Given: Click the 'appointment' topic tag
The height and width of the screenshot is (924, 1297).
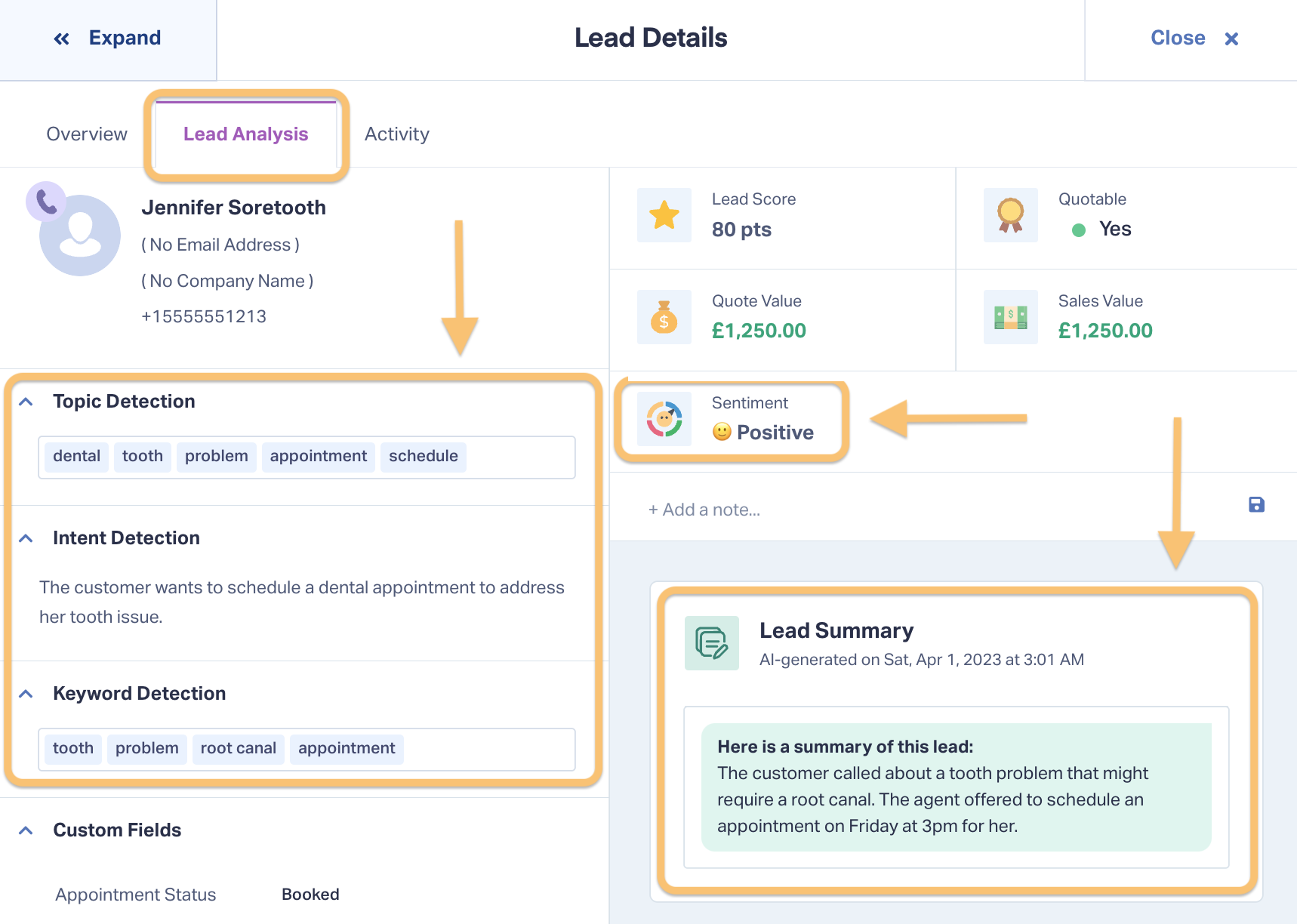Looking at the screenshot, I should (319, 457).
